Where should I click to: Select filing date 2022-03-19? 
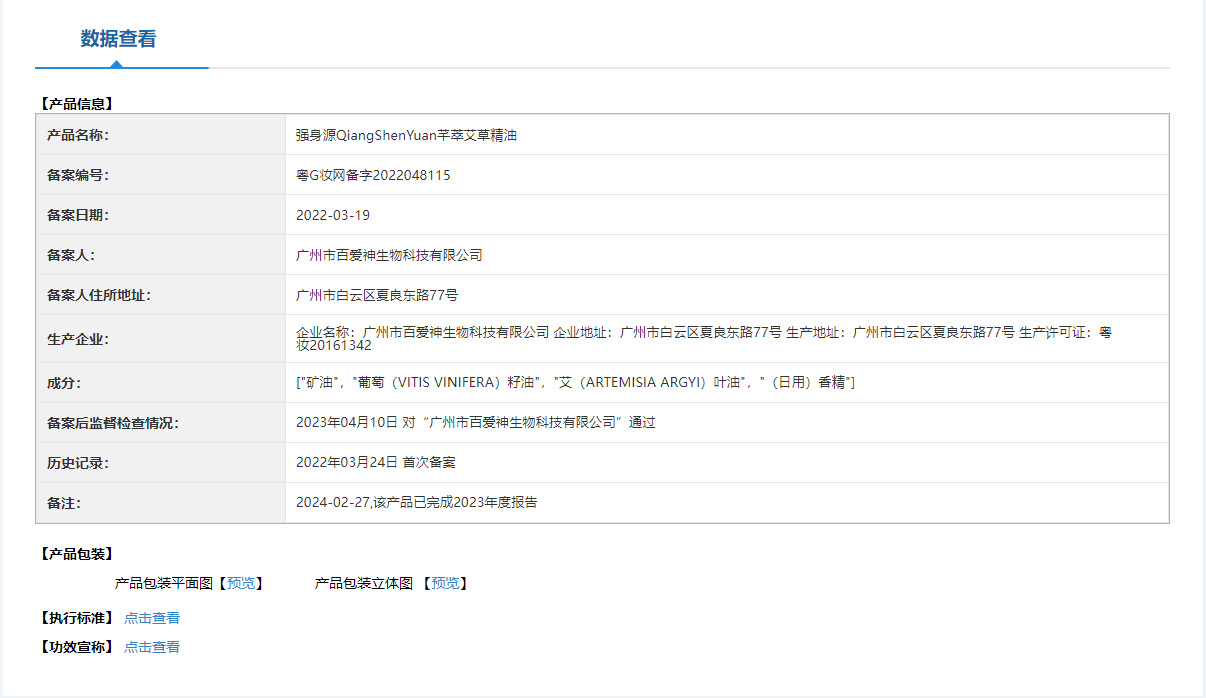(333, 215)
